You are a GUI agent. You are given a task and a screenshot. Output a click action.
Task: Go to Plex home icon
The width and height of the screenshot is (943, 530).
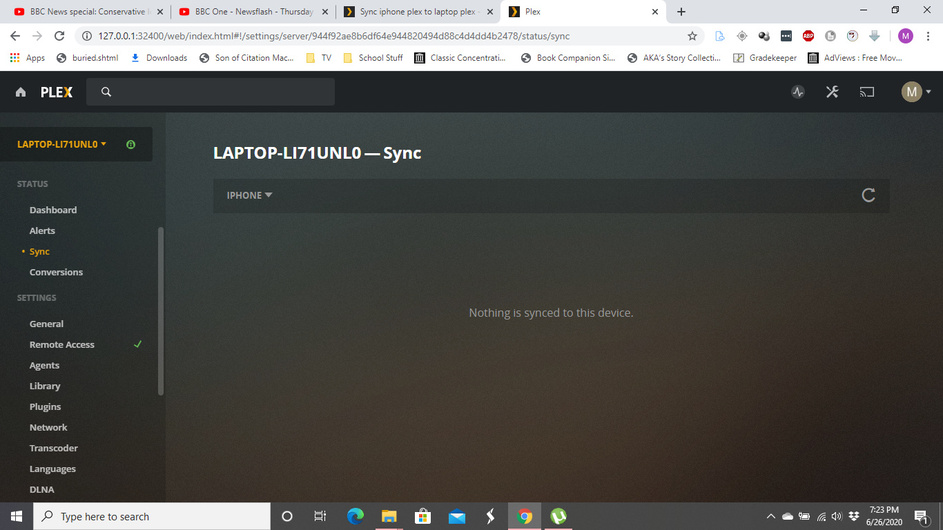click(x=20, y=92)
